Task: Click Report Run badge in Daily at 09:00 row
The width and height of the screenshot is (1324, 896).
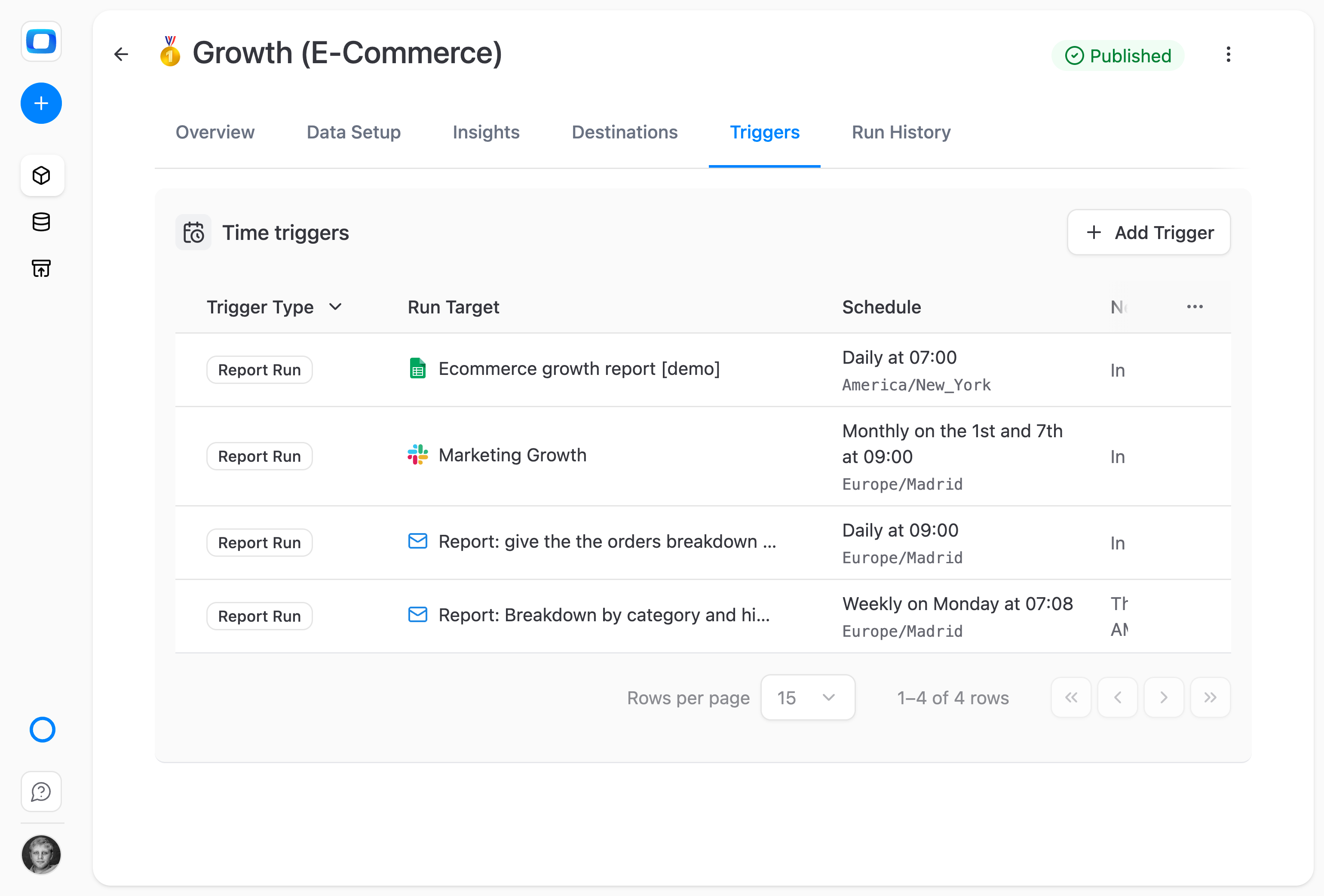Action: pos(259,543)
